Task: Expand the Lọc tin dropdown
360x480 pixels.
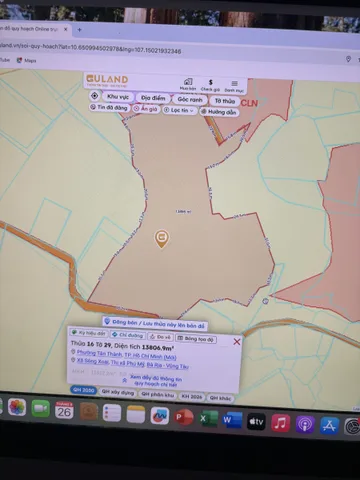Action: click(179, 110)
